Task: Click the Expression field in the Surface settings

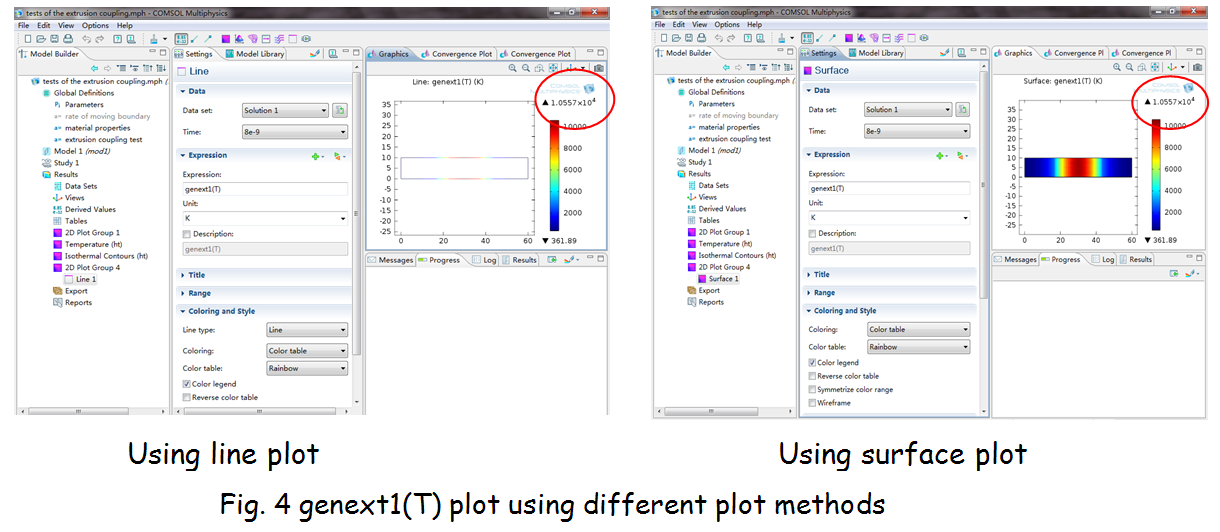Action: pyautogui.click(x=888, y=188)
